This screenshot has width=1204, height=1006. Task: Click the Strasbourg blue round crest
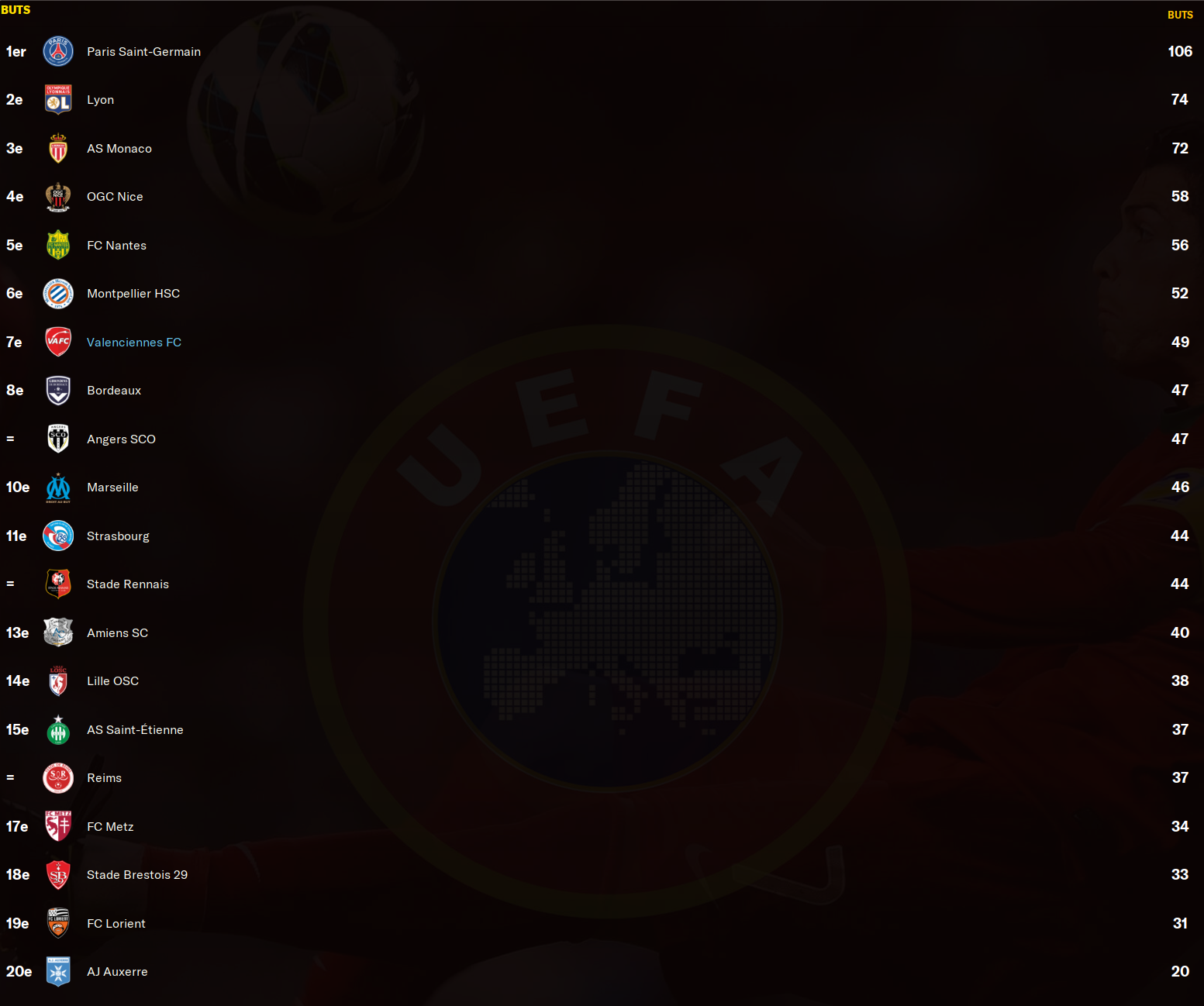point(58,536)
